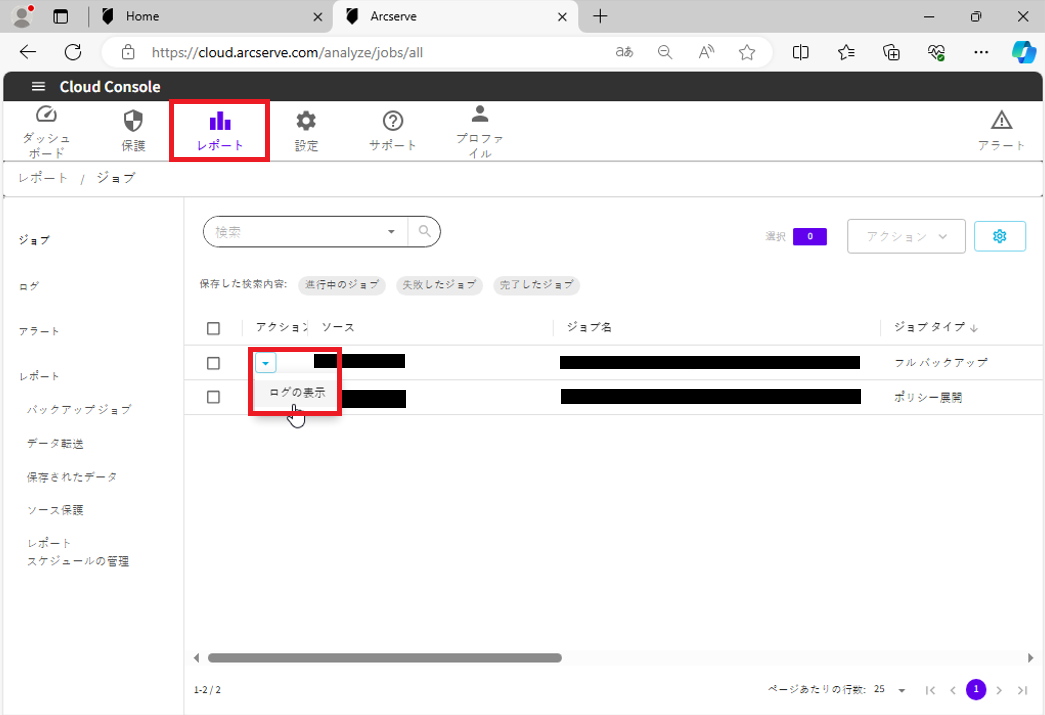
Task: Open the アクション dropdown button
Action: [906, 236]
